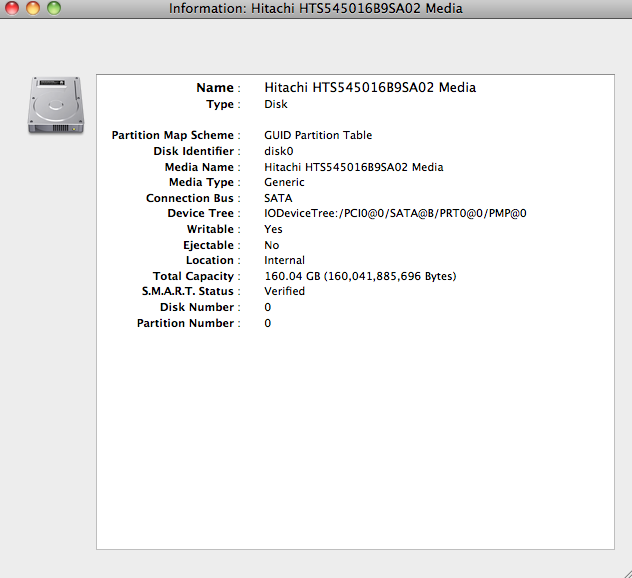Click the window resize grip corner
Image resolution: width=632 pixels, height=578 pixels.
pyautogui.click(x=626, y=572)
